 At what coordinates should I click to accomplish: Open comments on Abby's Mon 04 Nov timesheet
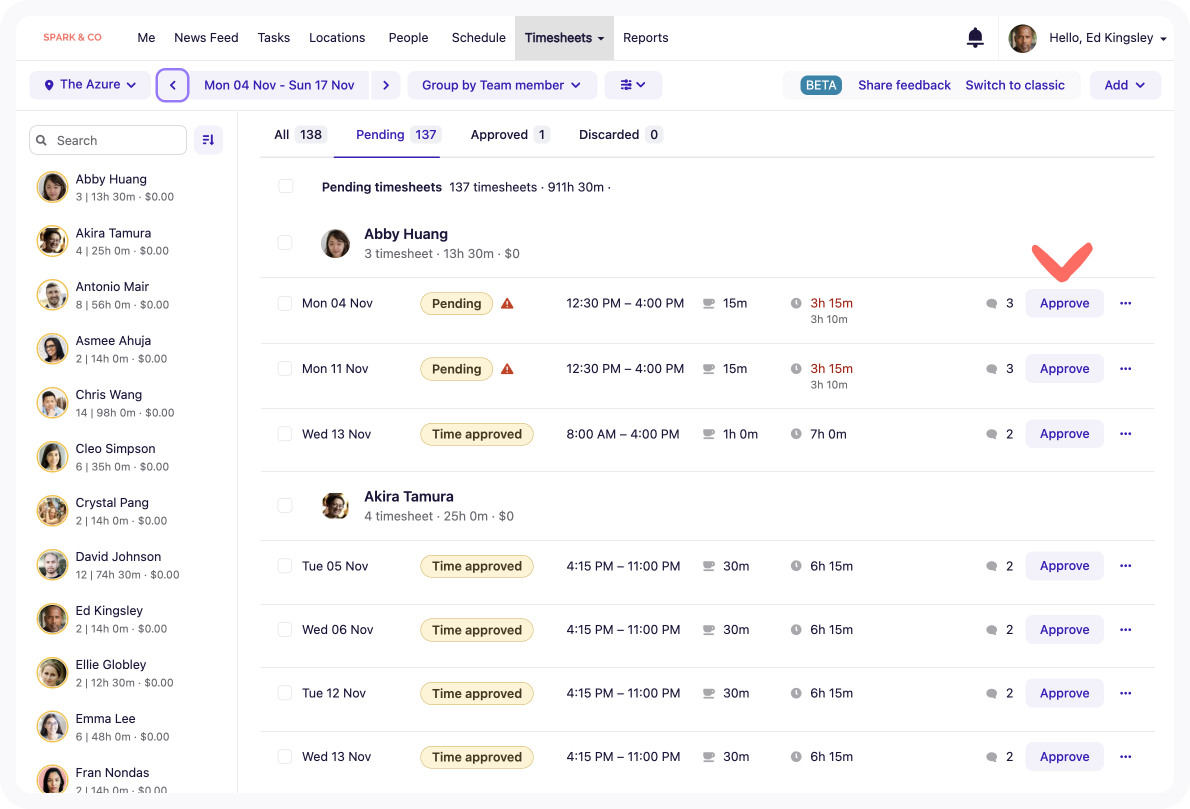[1000, 304]
